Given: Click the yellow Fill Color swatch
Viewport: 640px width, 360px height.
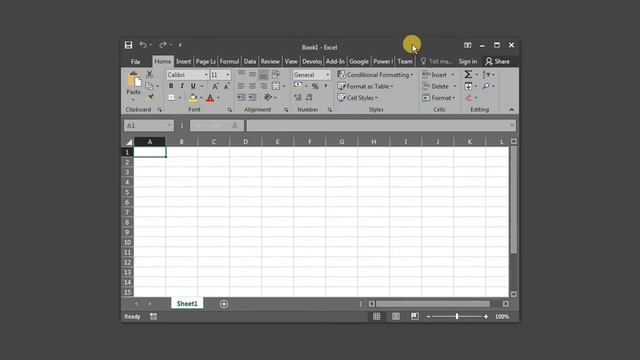Looking at the screenshot, I should coord(193,98).
